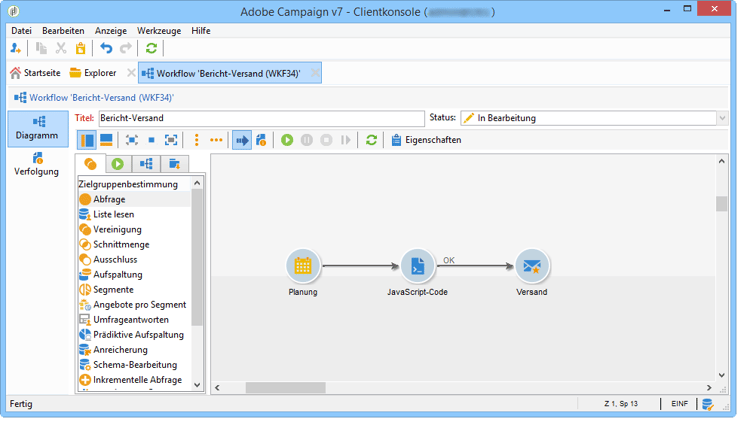Click the redo arrow icon

click(x=126, y=49)
